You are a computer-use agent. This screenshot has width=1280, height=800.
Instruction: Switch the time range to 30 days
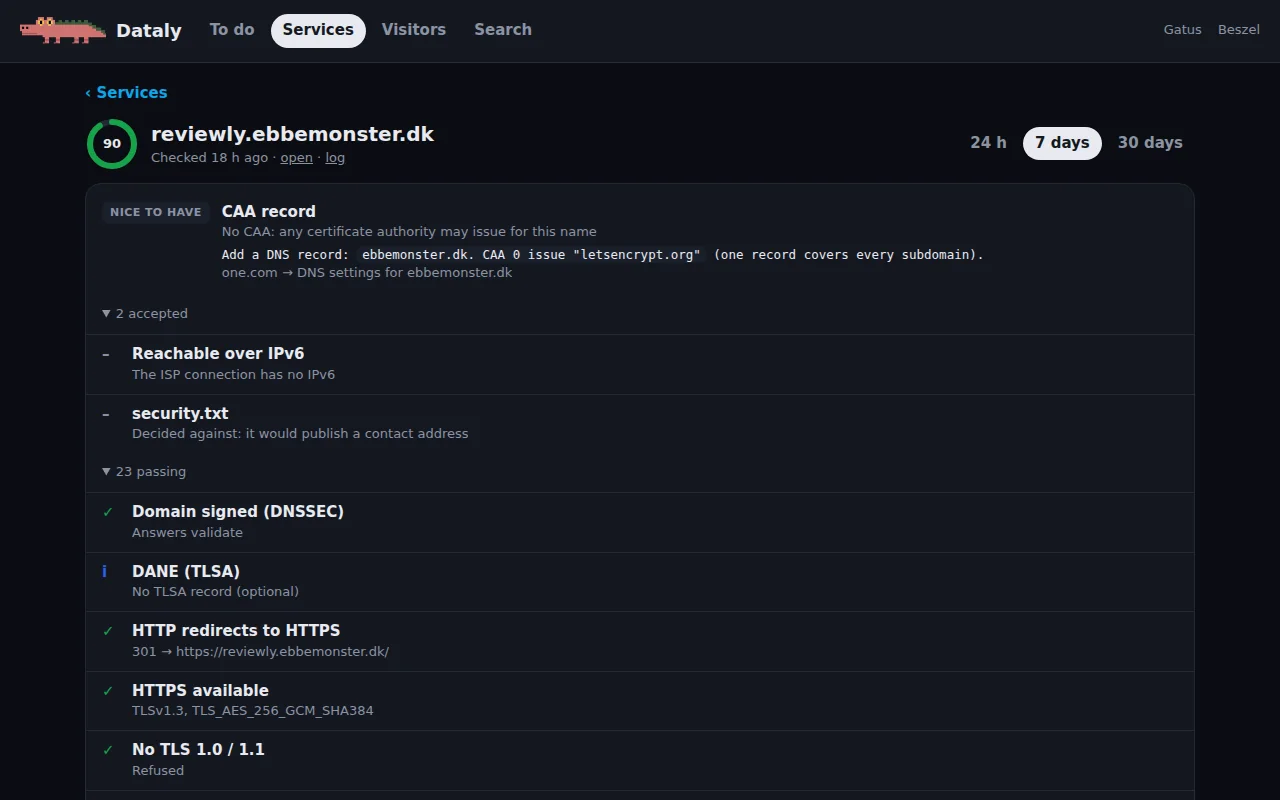click(1150, 143)
